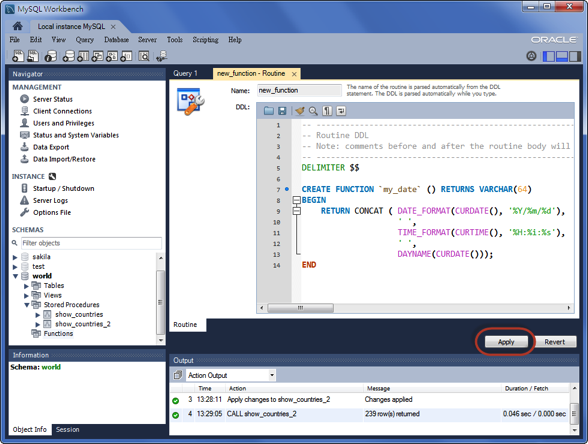The image size is (588, 444).
Task: Open Startup / Shutdown under Instance
Action: point(63,188)
